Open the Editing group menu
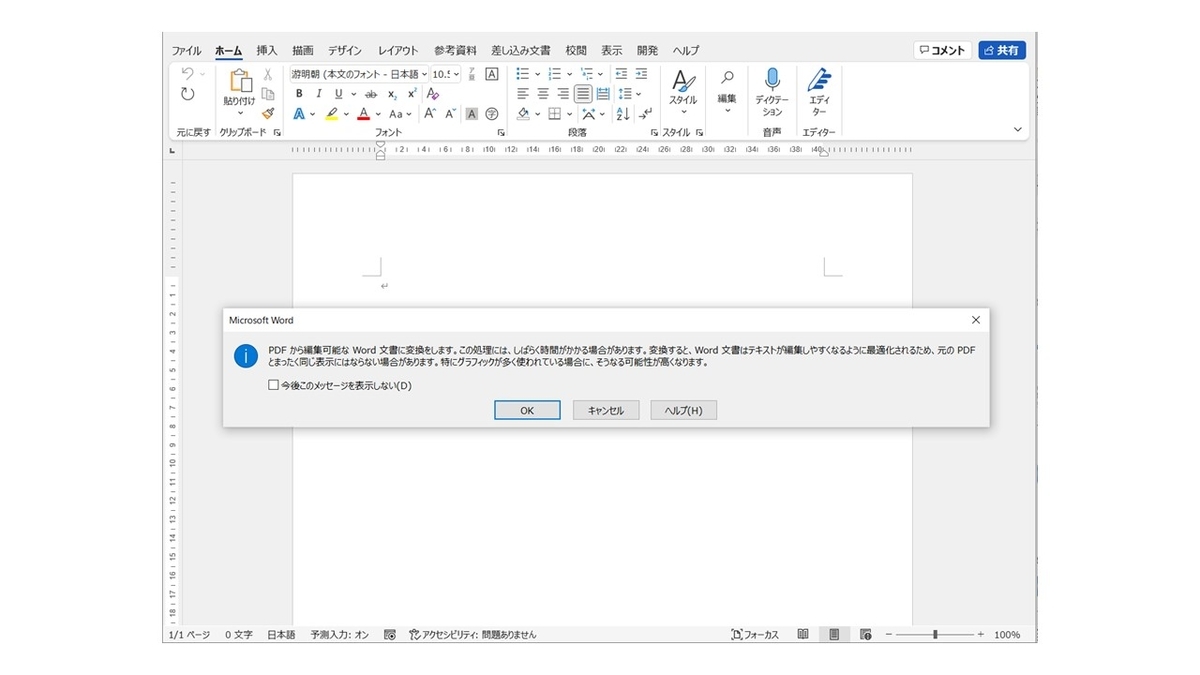 [x=727, y=91]
